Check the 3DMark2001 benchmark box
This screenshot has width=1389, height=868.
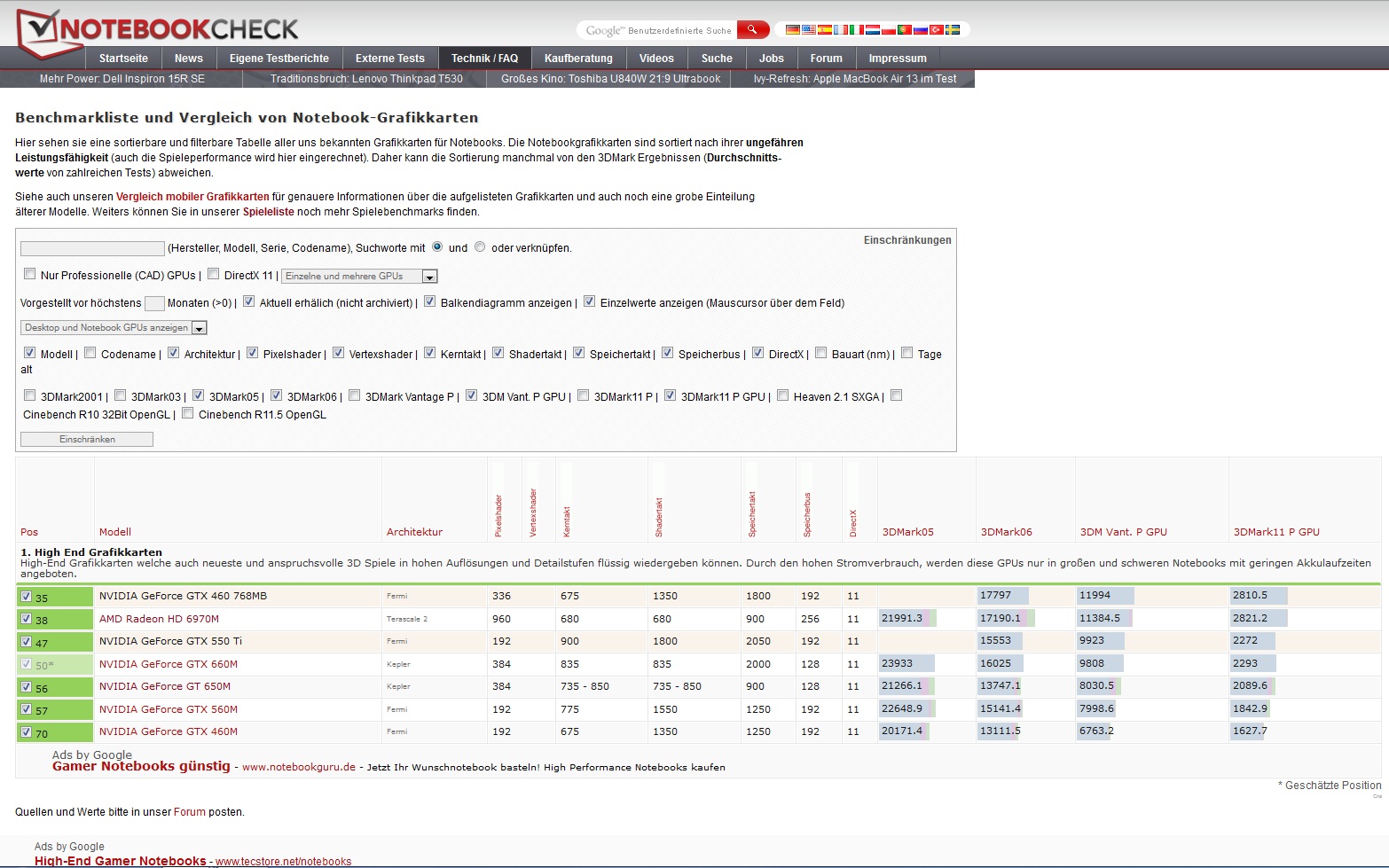click(x=30, y=395)
